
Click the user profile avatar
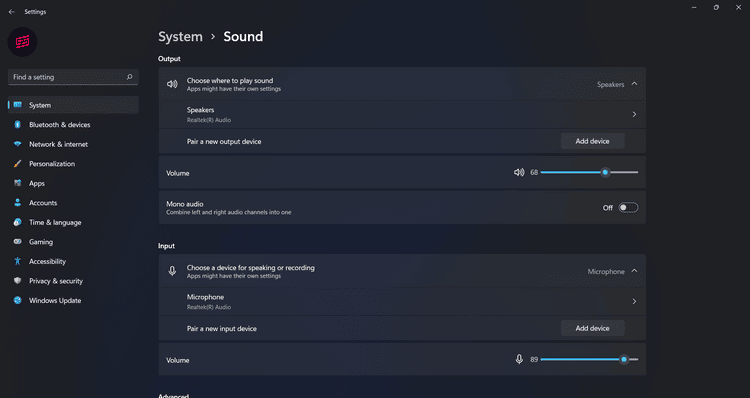[22, 42]
